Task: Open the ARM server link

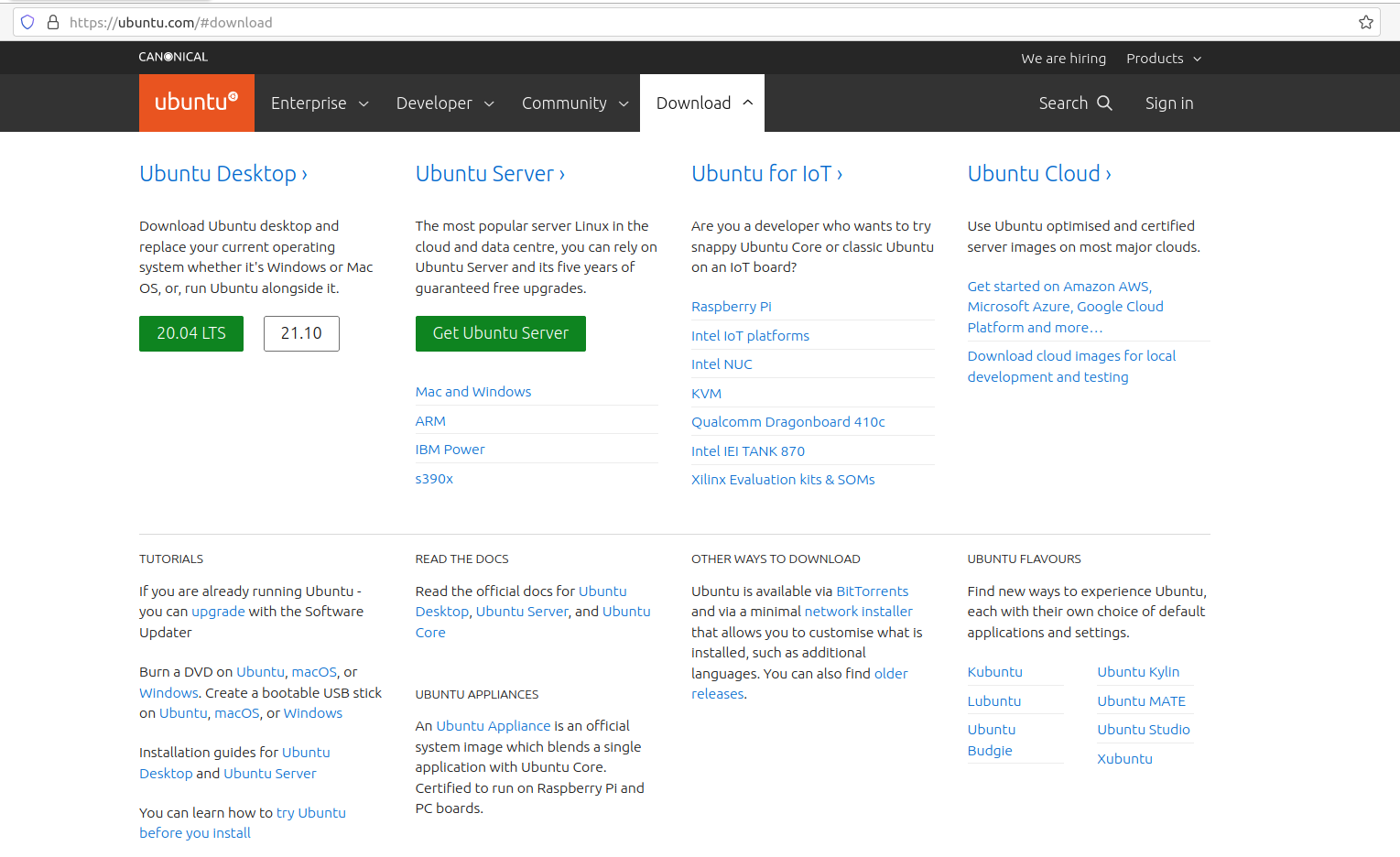Action: pos(430,421)
